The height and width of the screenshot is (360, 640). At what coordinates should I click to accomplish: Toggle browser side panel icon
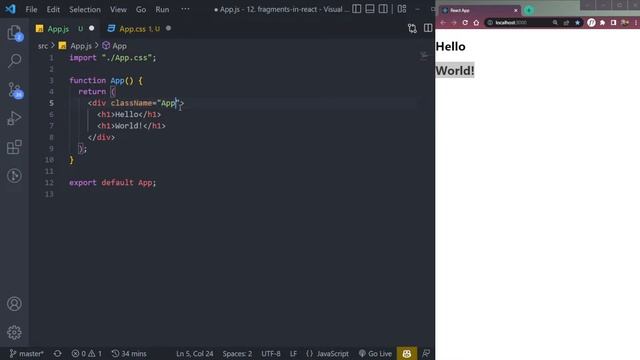tap(613, 23)
